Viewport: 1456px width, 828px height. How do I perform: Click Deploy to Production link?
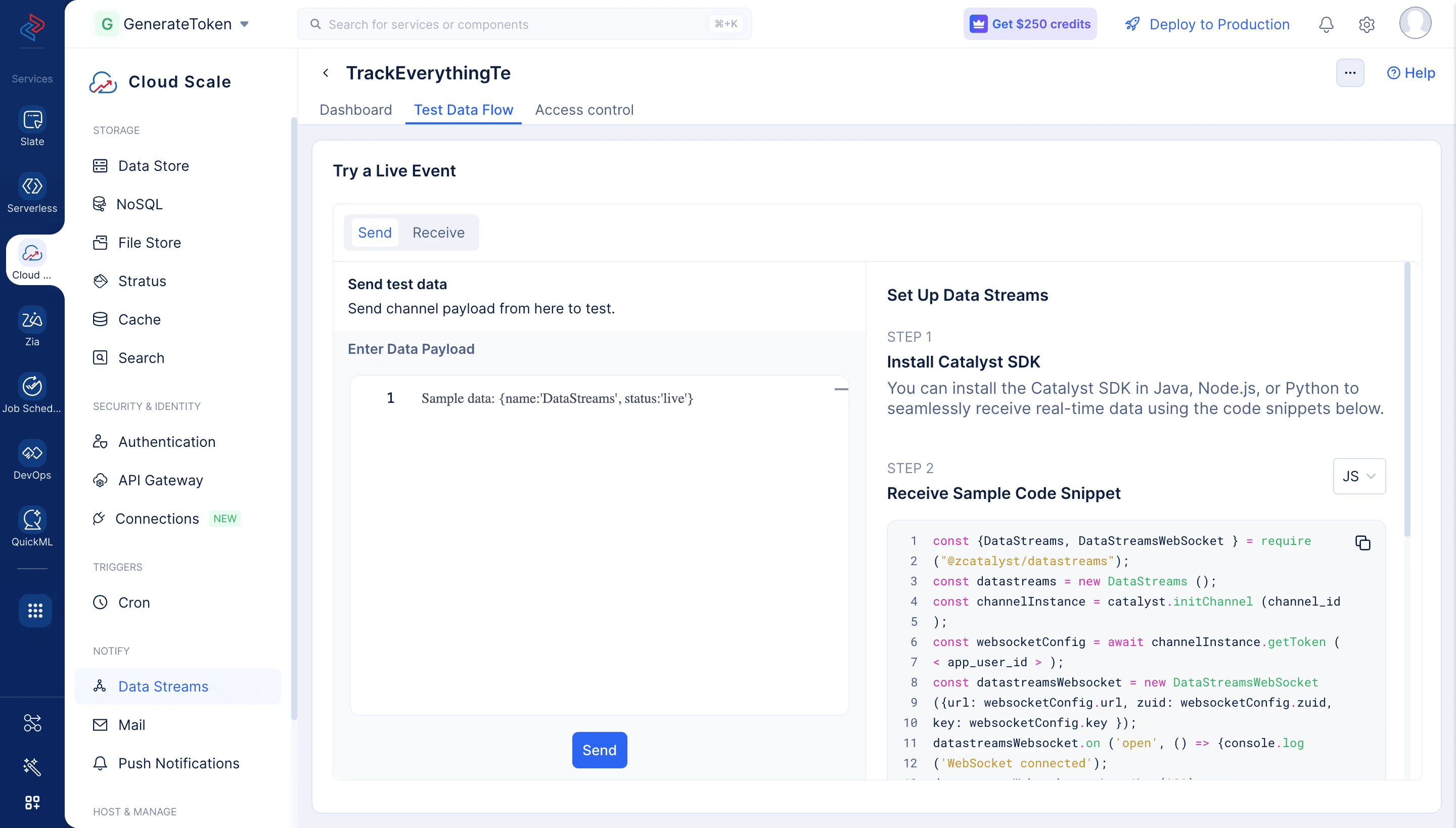[x=1207, y=24]
